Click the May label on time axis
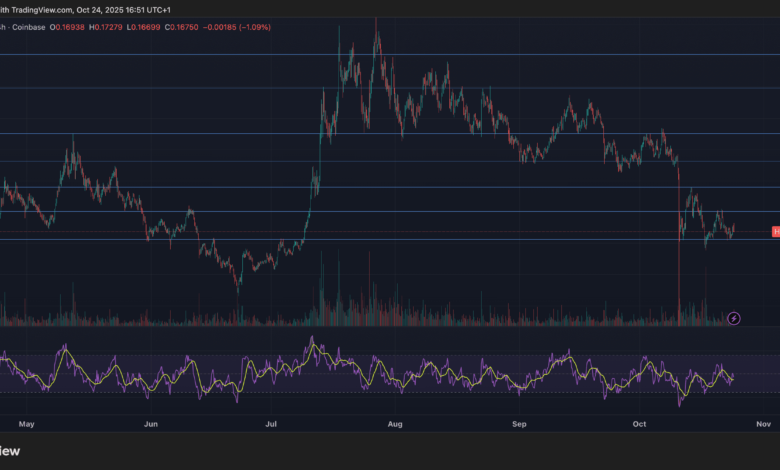Viewport: 780px width, 470px height. 27,424
